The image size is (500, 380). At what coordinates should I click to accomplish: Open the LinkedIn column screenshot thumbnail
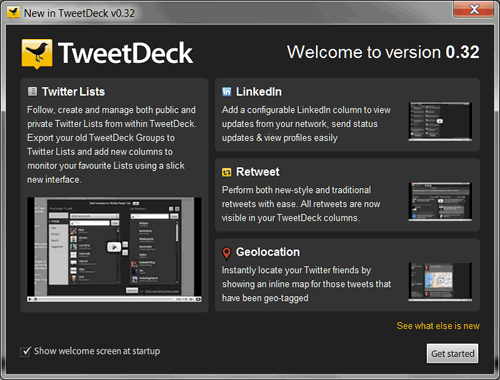tap(440, 121)
